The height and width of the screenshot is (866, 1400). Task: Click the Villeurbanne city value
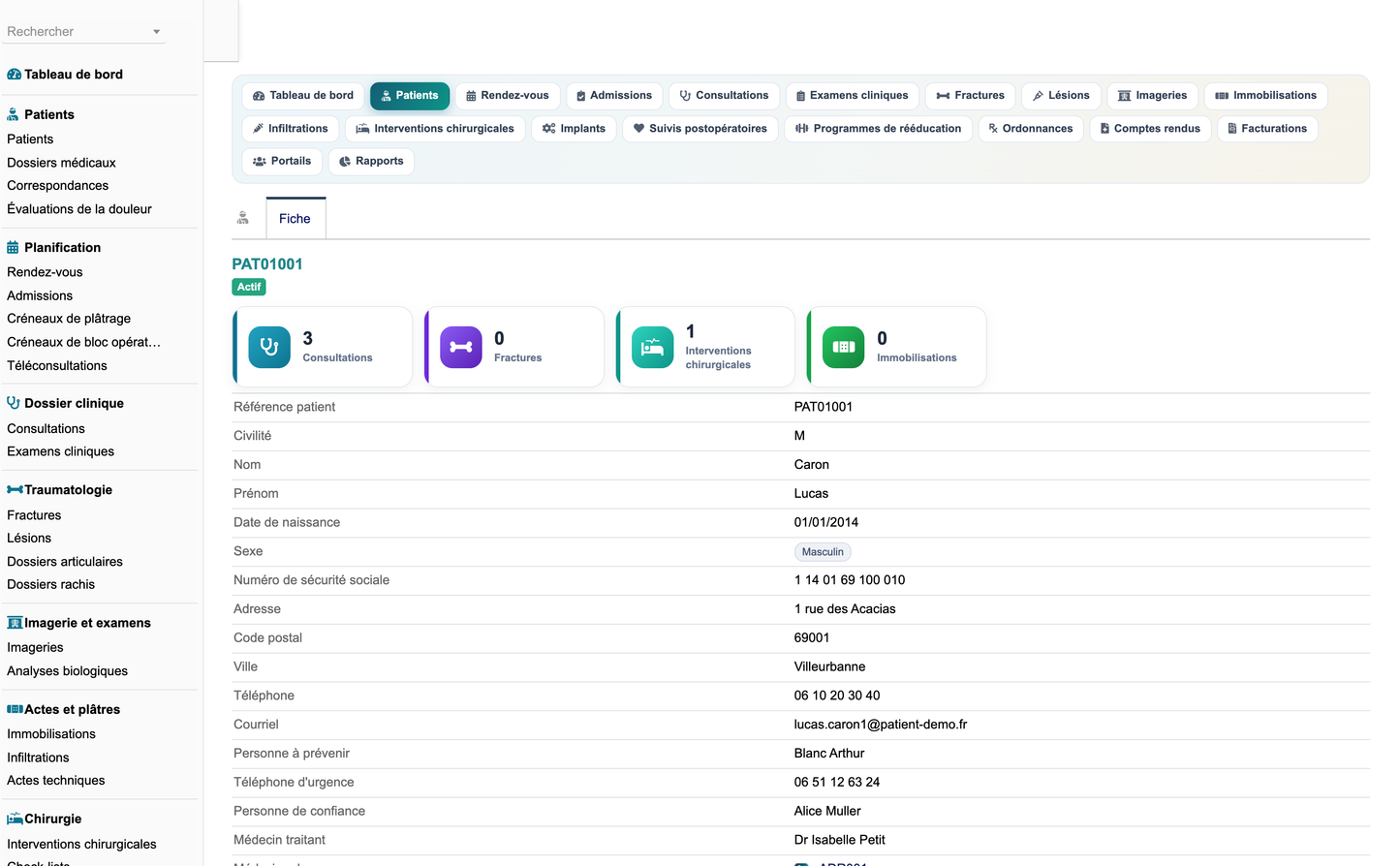click(830, 666)
